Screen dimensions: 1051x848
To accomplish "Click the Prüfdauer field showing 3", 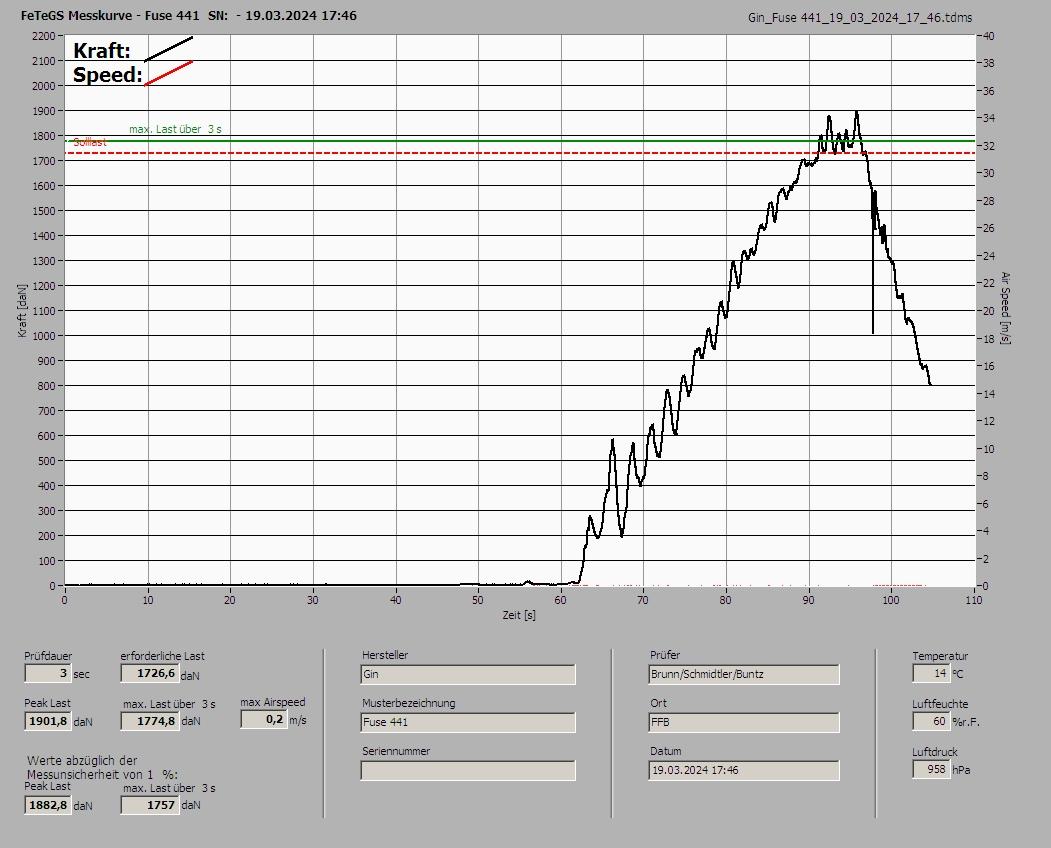I will pos(48,673).
